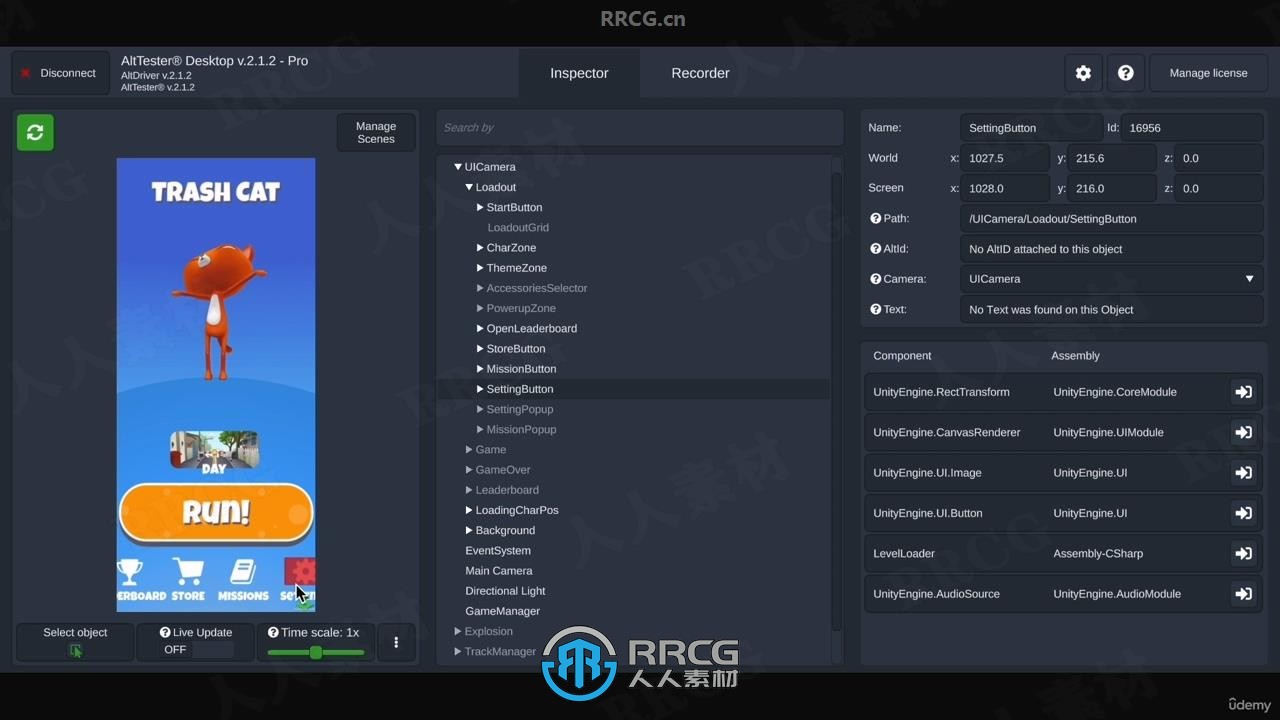The image size is (1280, 720).
Task: Open CanvasRenderer component details arrow icon
Action: [1243, 433]
